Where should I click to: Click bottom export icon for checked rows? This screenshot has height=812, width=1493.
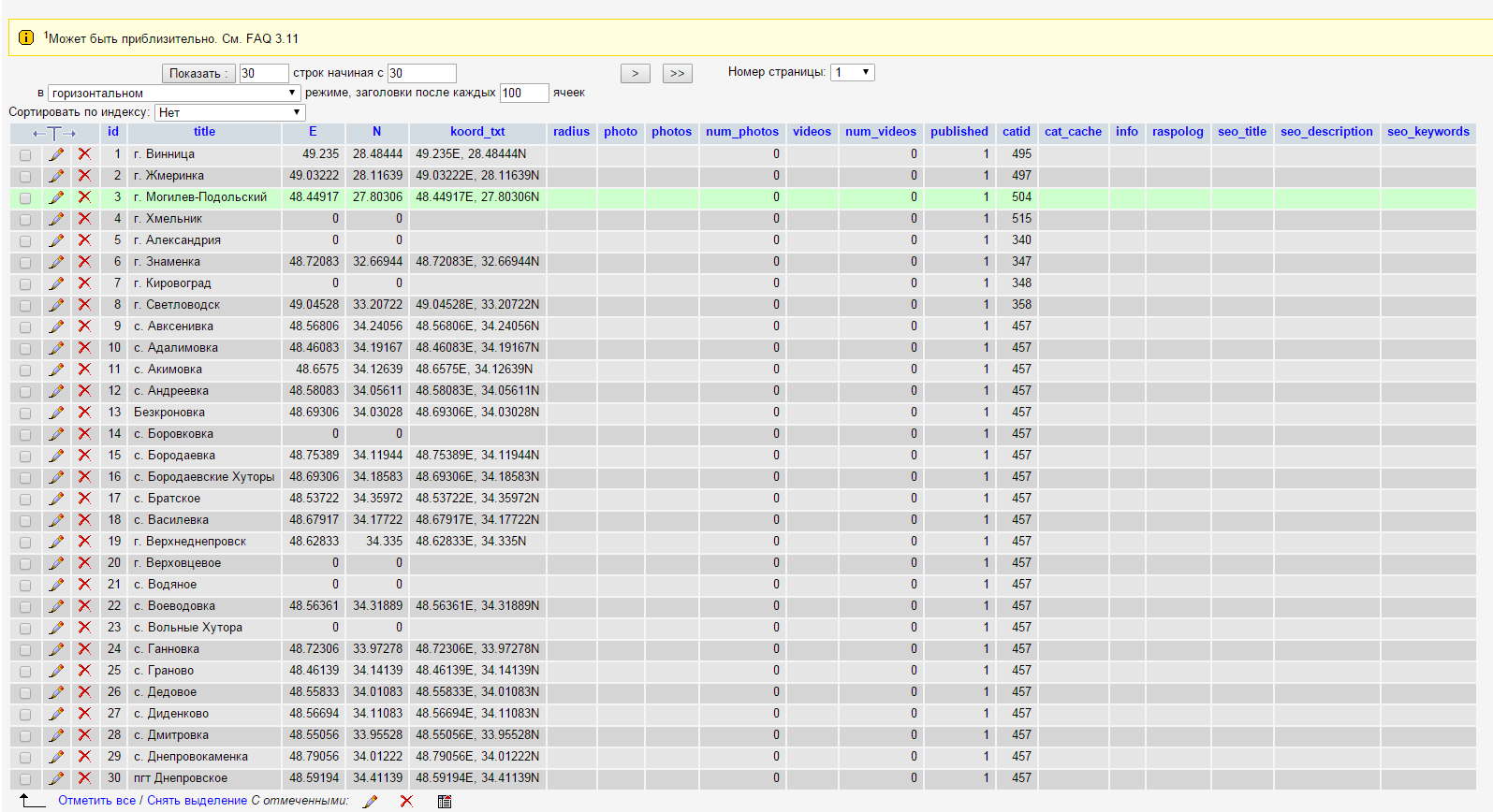point(445,802)
